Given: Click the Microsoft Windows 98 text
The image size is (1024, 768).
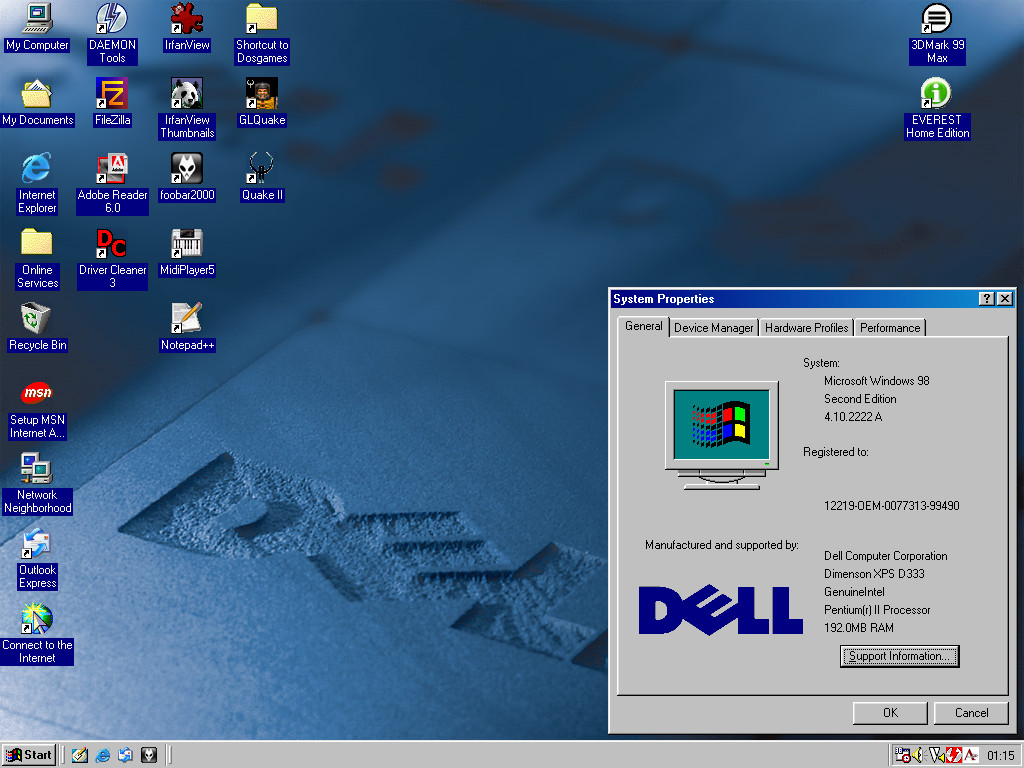Looking at the screenshot, I should pyautogui.click(x=876, y=381).
